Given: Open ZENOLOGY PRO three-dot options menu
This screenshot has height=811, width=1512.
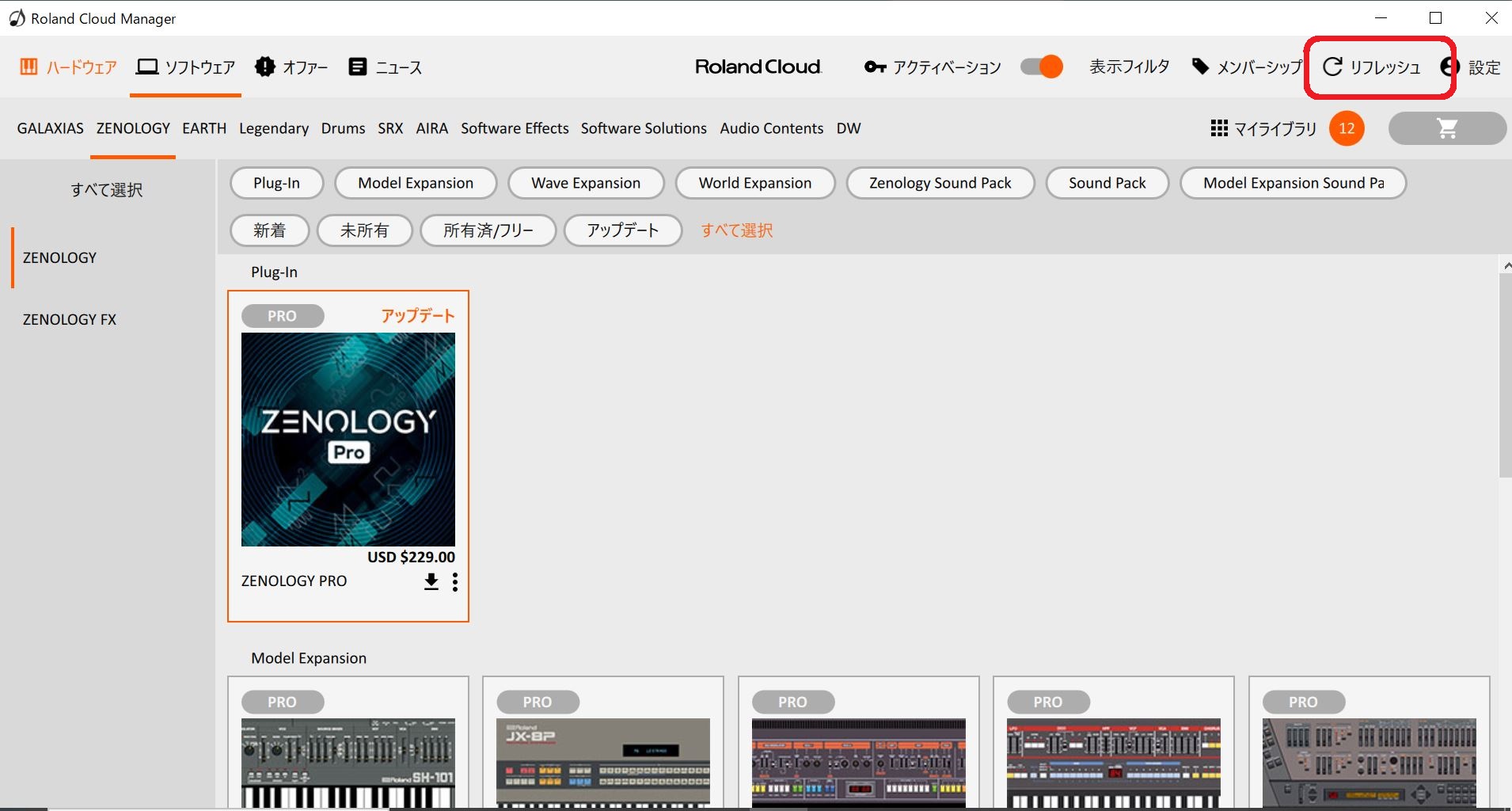Looking at the screenshot, I should 455,582.
